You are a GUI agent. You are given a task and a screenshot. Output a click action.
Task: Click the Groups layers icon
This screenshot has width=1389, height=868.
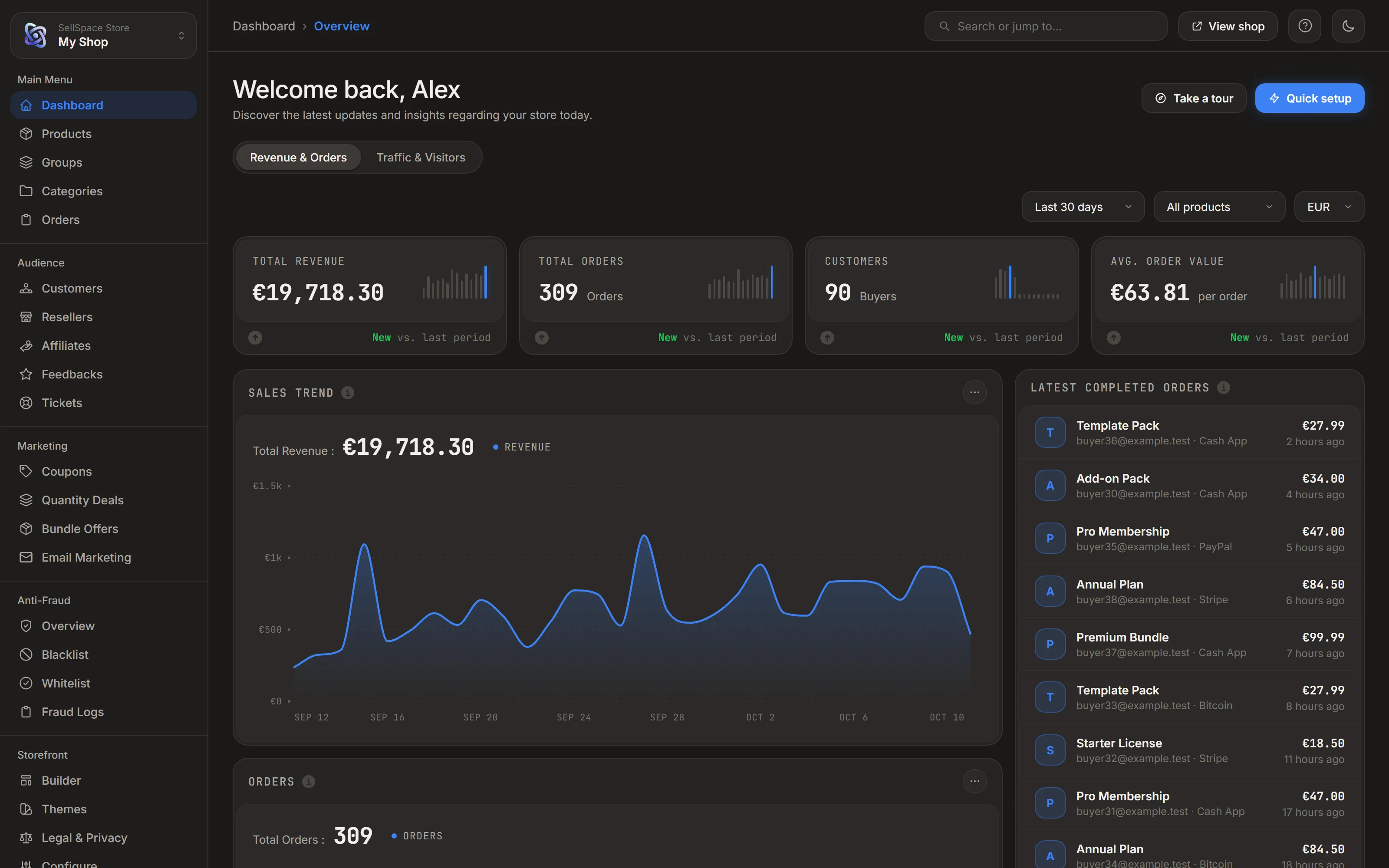click(x=26, y=162)
